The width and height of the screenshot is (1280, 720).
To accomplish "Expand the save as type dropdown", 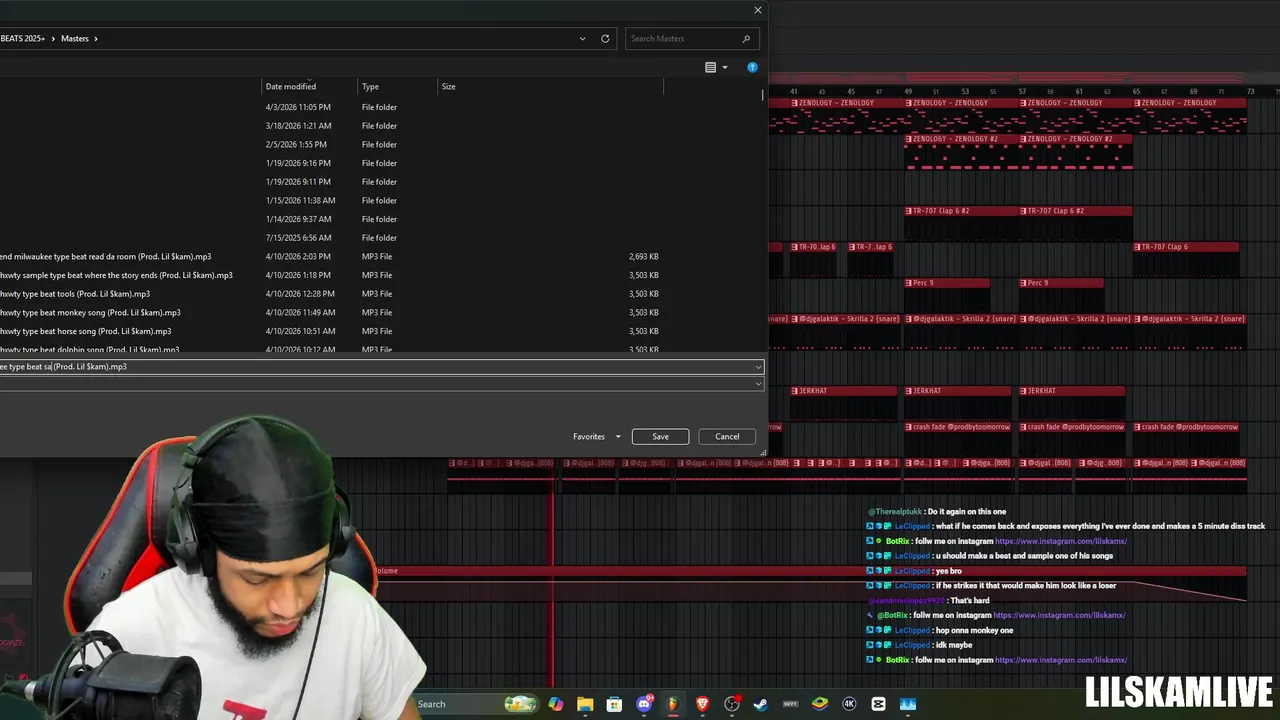I will (758, 384).
